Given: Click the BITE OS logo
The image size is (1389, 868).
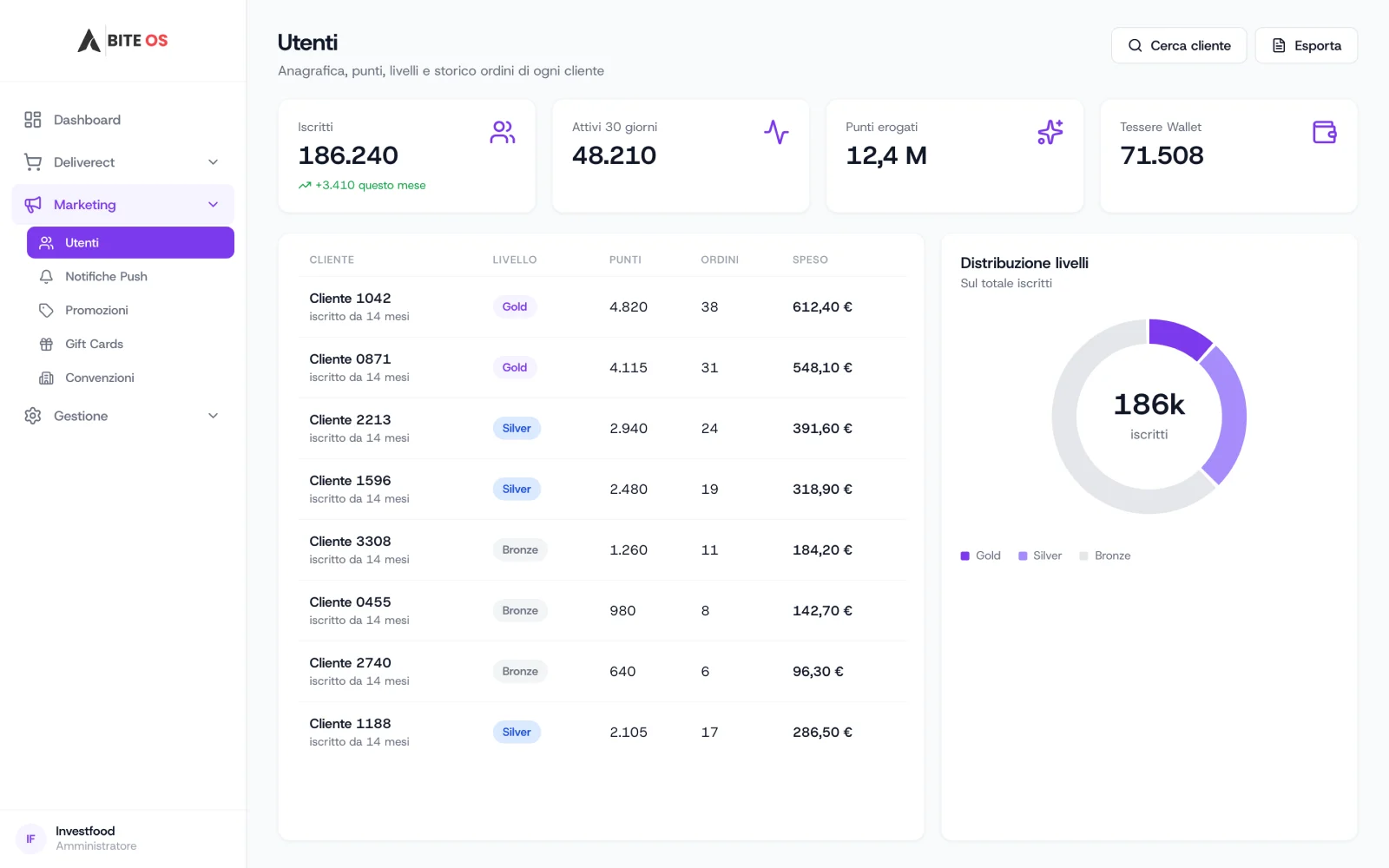Looking at the screenshot, I should [x=122, y=41].
